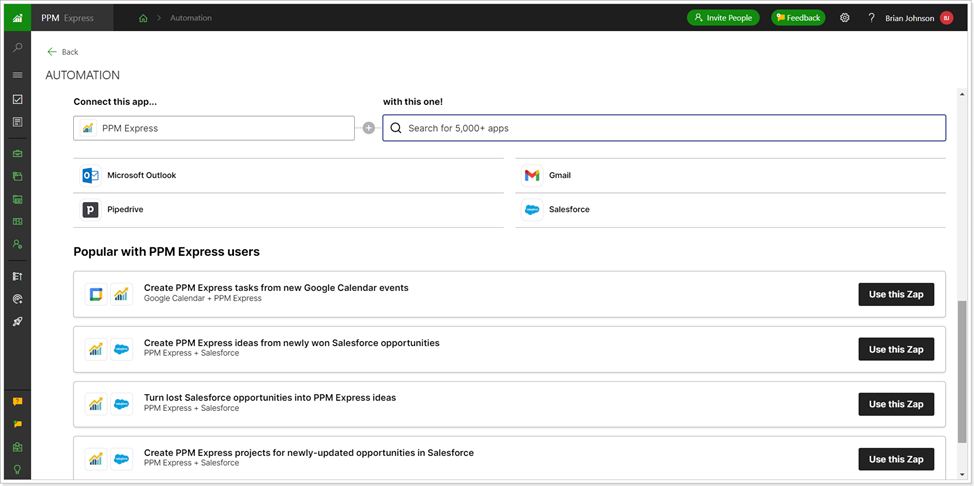Click the Gmail app icon

[532, 176]
